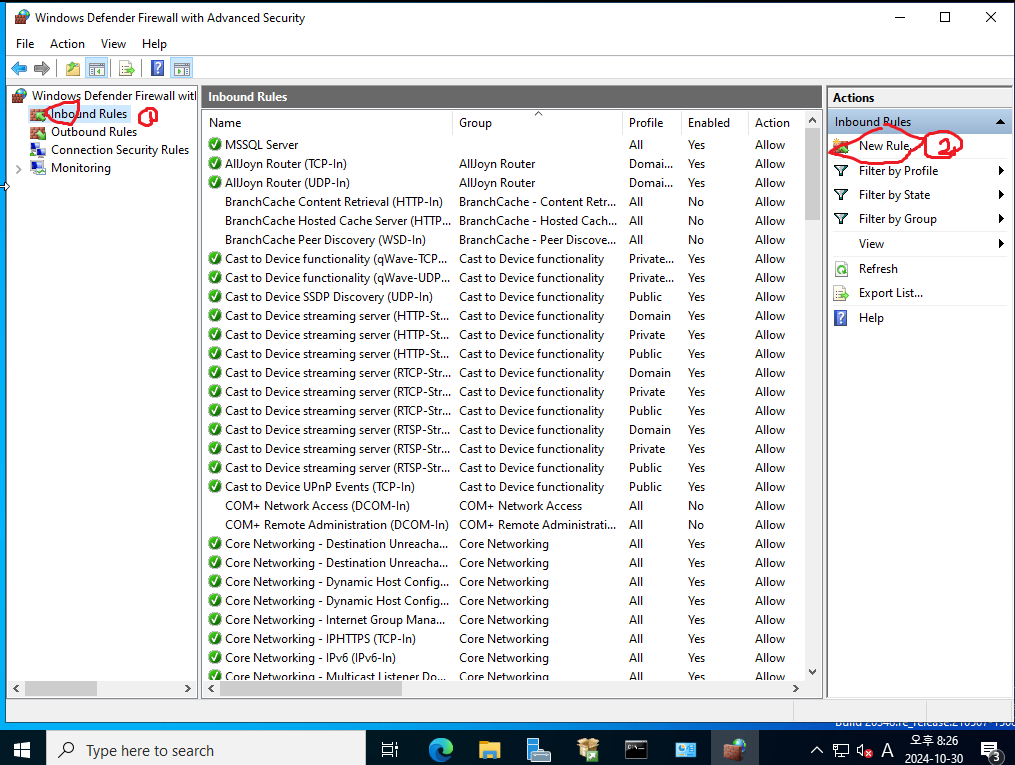The width and height of the screenshot is (1015, 765).
Task: Expand the Monitoring tree node
Action: pos(19,168)
